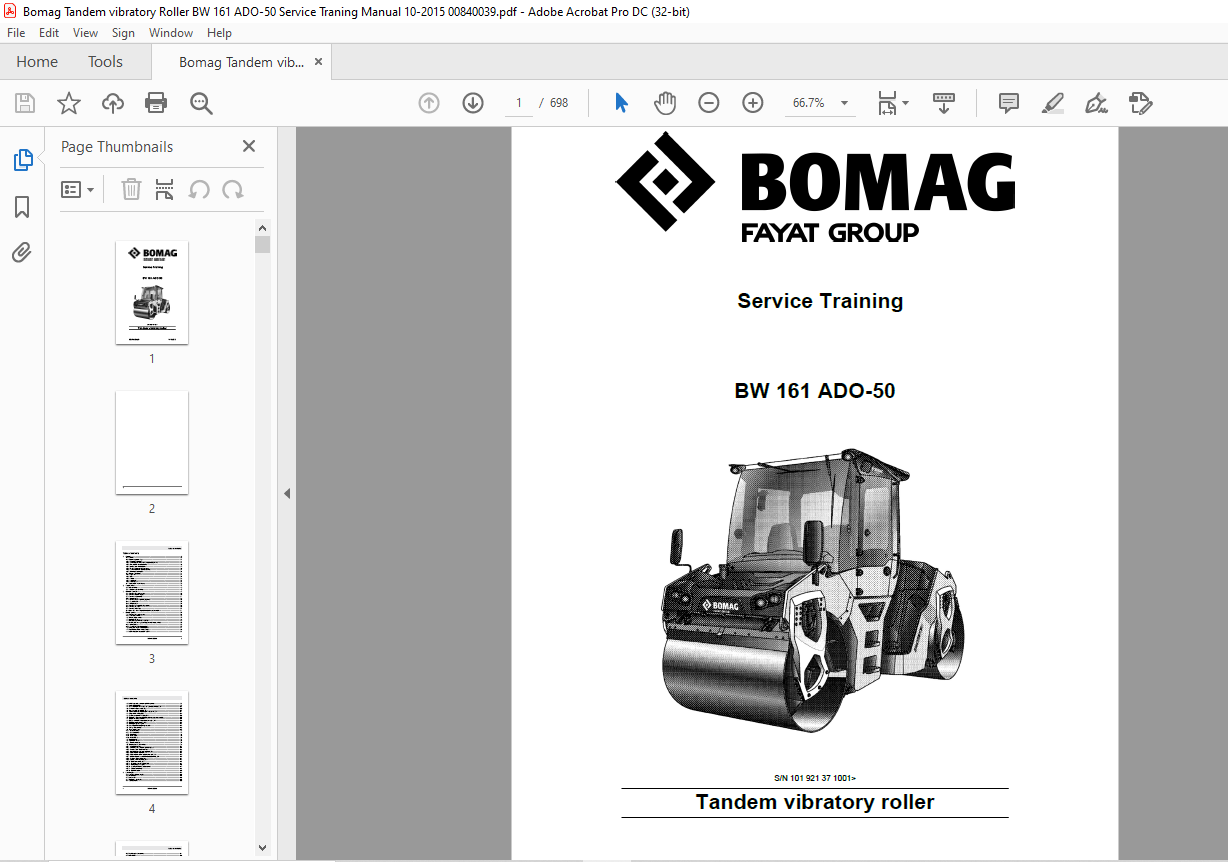
Task: Delete selected page with the trash icon
Action: [131, 189]
